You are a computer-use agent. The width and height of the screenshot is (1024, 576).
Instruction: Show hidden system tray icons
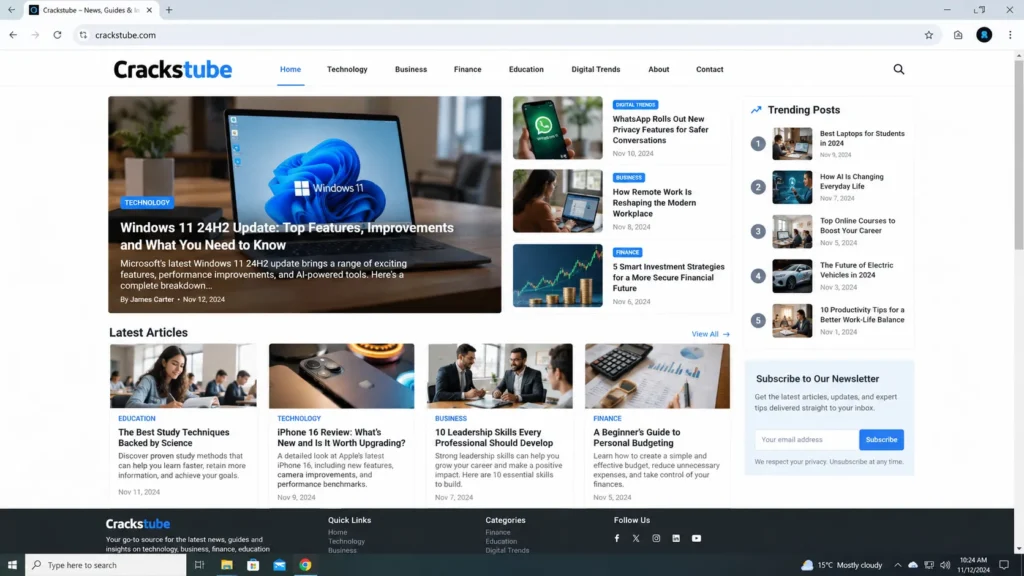click(x=897, y=565)
